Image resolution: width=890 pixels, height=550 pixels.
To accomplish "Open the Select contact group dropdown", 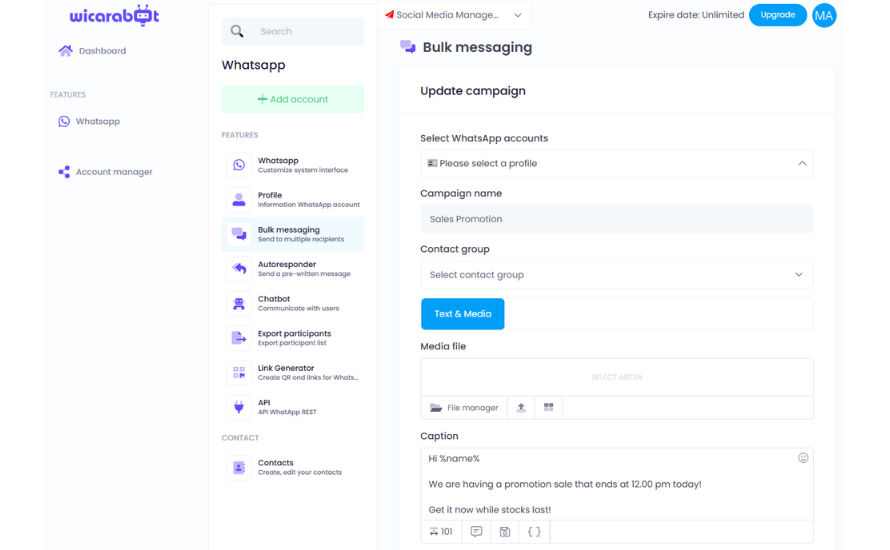I will coord(617,275).
